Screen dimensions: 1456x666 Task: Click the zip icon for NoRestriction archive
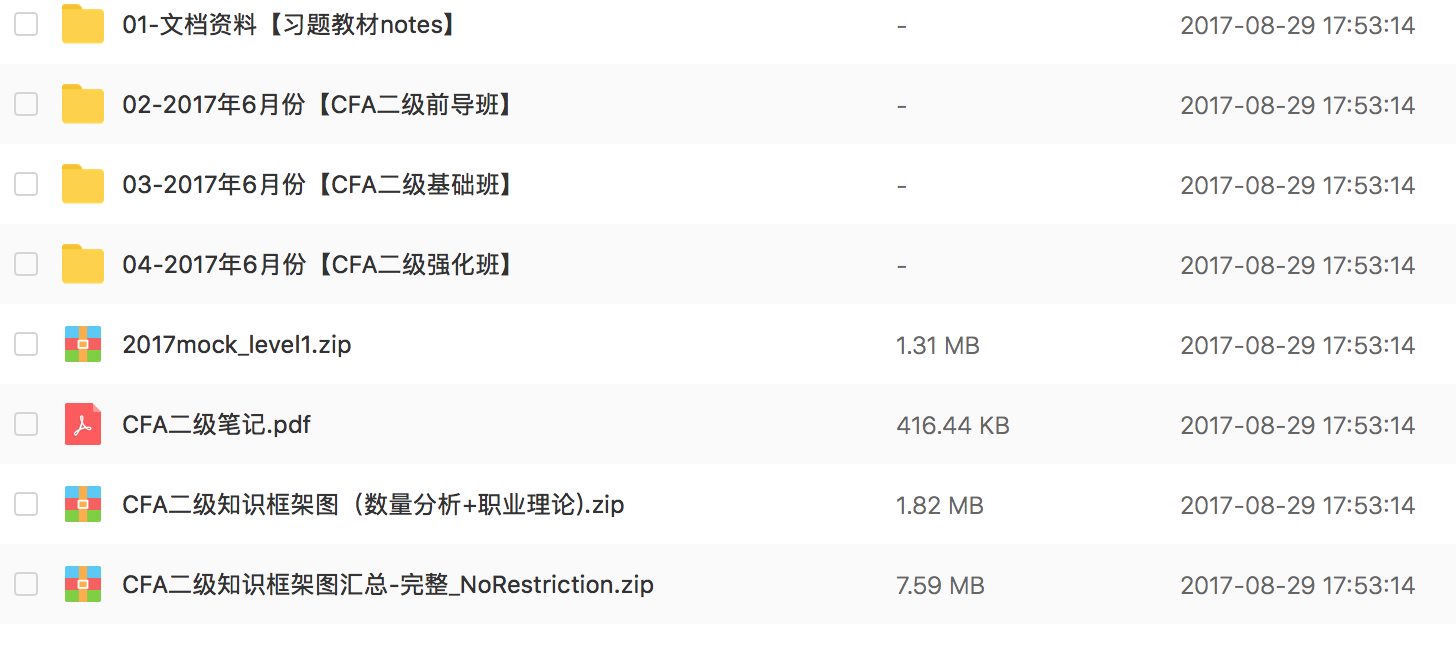coord(83,584)
